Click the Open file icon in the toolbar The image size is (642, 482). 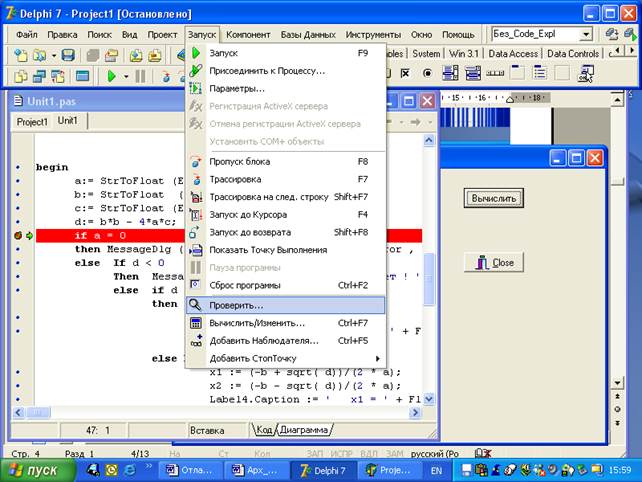pos(39,54)
